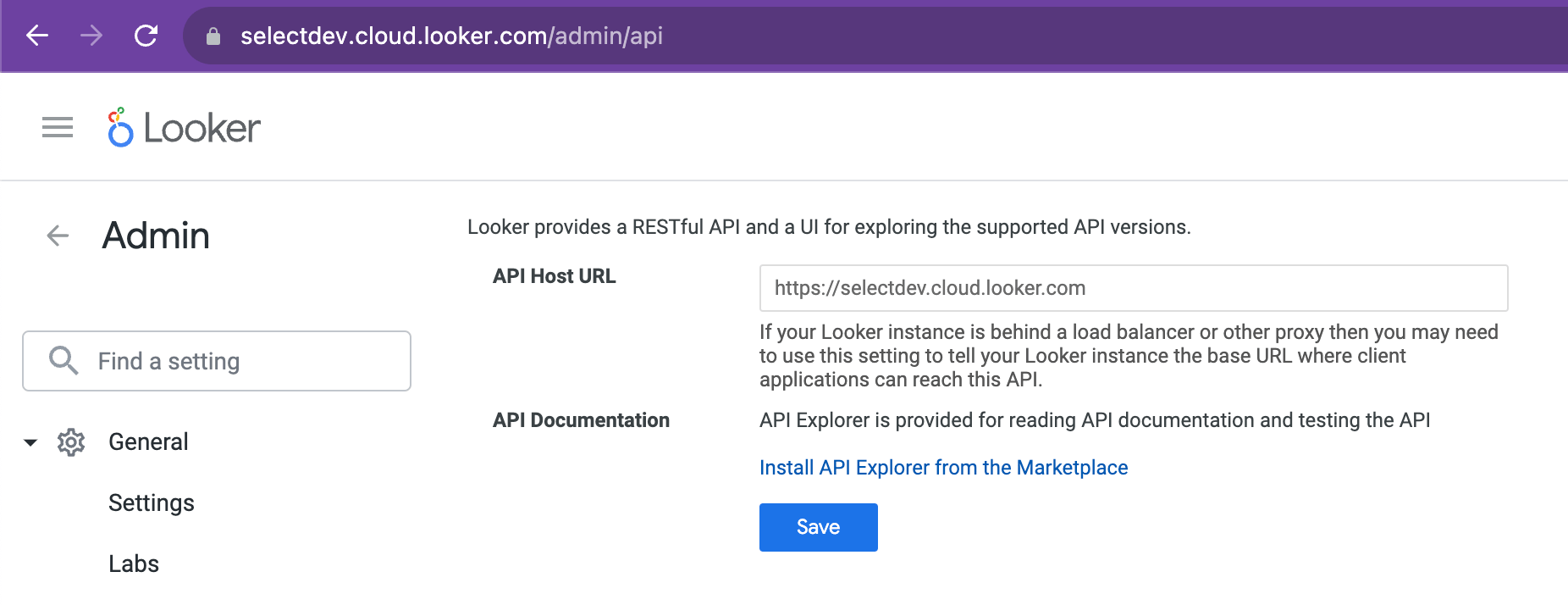
Task: Click the General gear icon
Action: pyautogui.click(x=71, y=442)
